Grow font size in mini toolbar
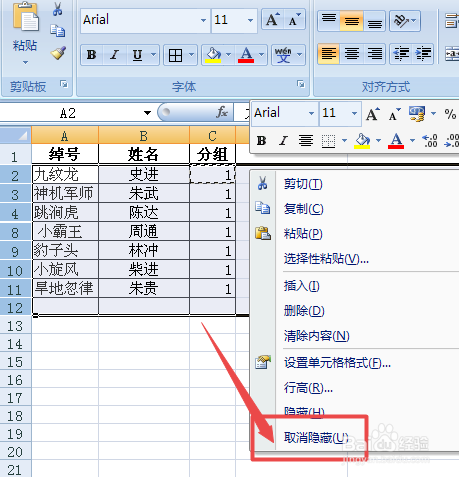Image resolution: width=459 pixels, height=477 pixels. [x=373, y=114]
